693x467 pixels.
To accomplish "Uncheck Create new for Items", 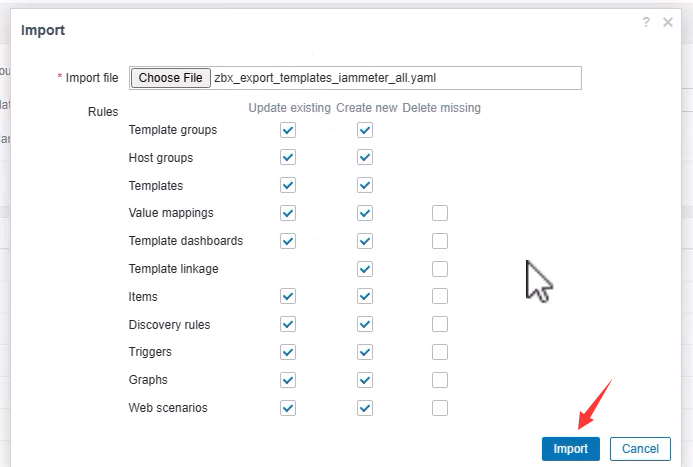I will click(x=365, y=297).
